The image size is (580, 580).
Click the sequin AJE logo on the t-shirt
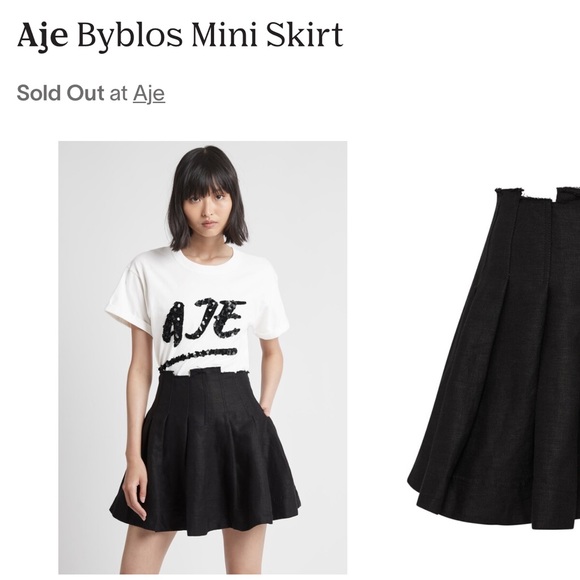(x=204, y=321)
